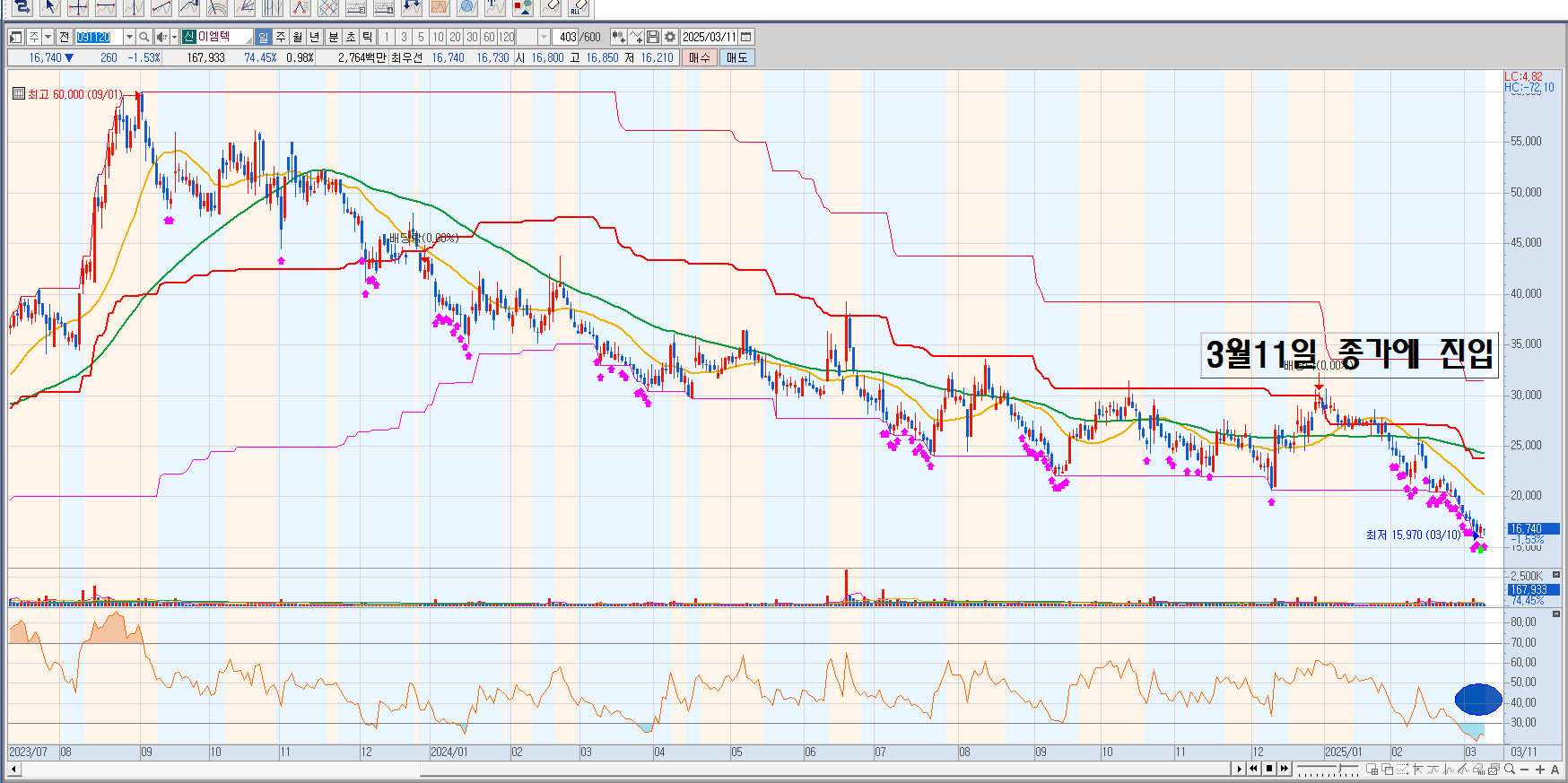Collapse the RSI indicator panel corner icon
The width and height of the screenshot is (1568, 783).
pyautogui.click(x=1556, y=613)
